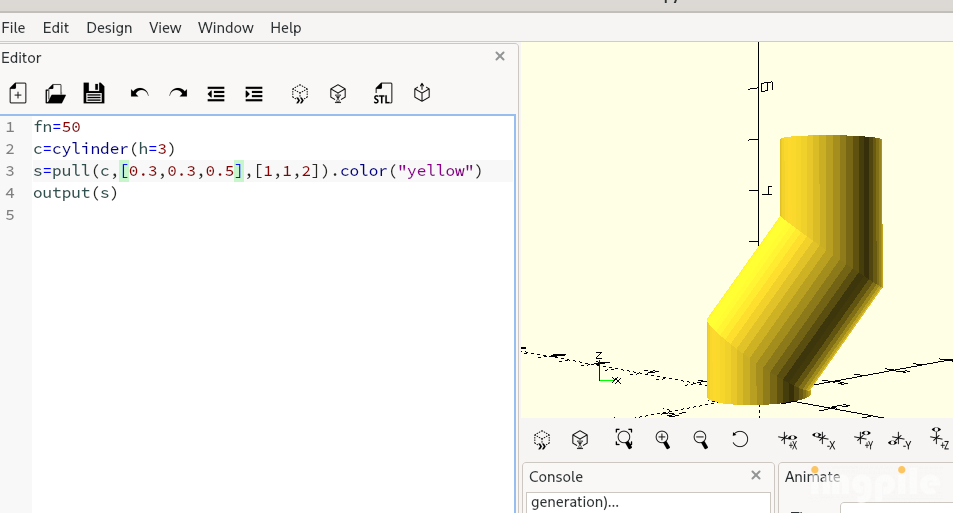This screenshot has height=513, width=953.
Task: Click the Animate panel title
Action: [812, 477]
